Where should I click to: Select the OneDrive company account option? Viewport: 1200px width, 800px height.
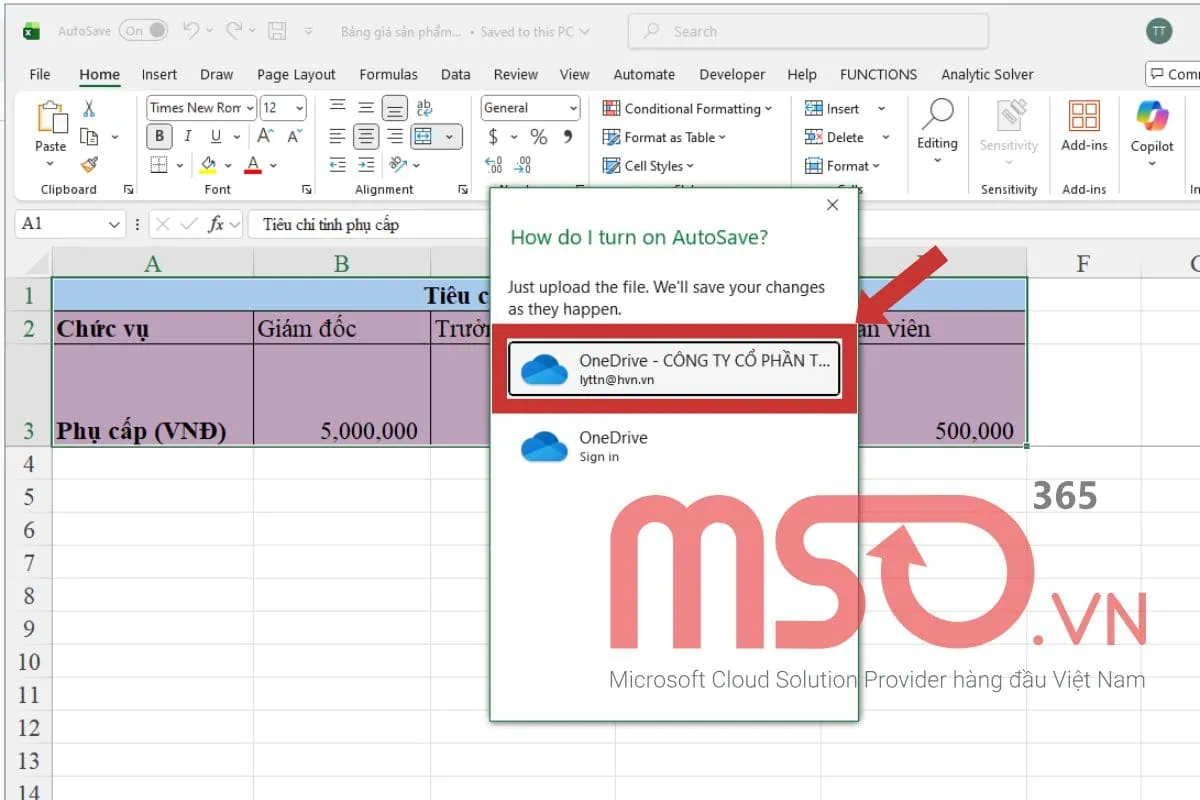click(673, 369)
